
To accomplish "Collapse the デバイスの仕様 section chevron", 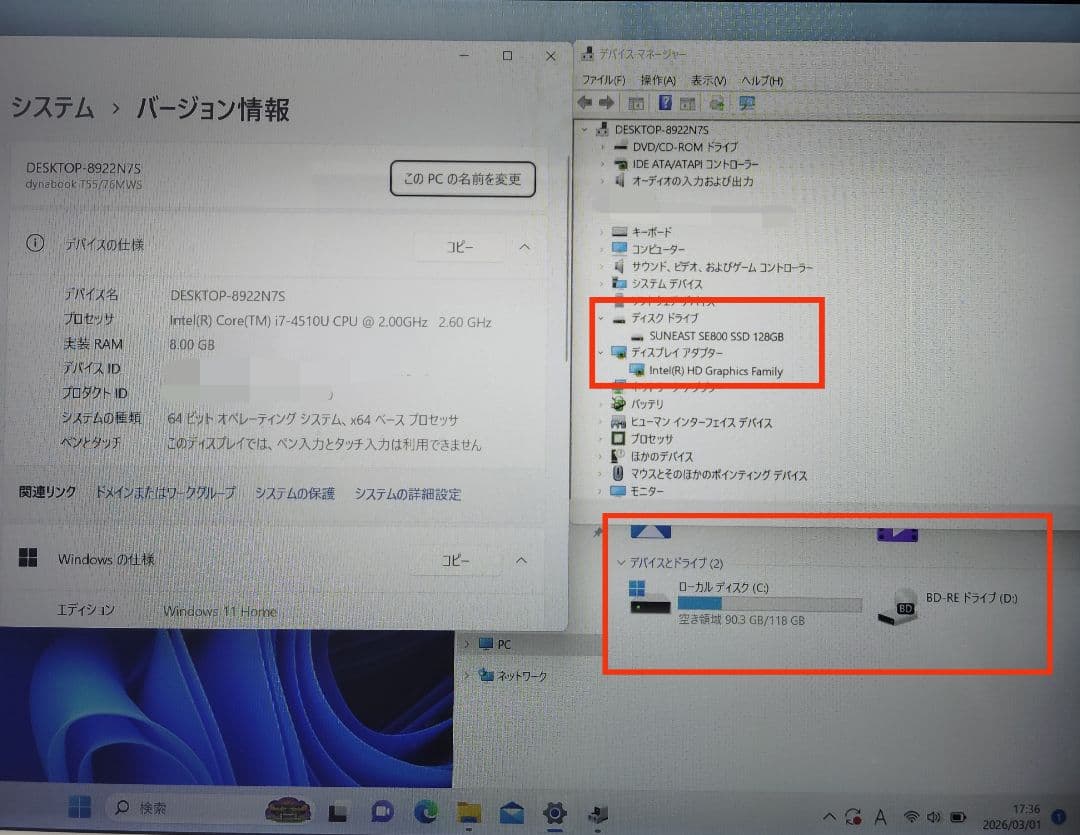I will (x=523, y=246).
